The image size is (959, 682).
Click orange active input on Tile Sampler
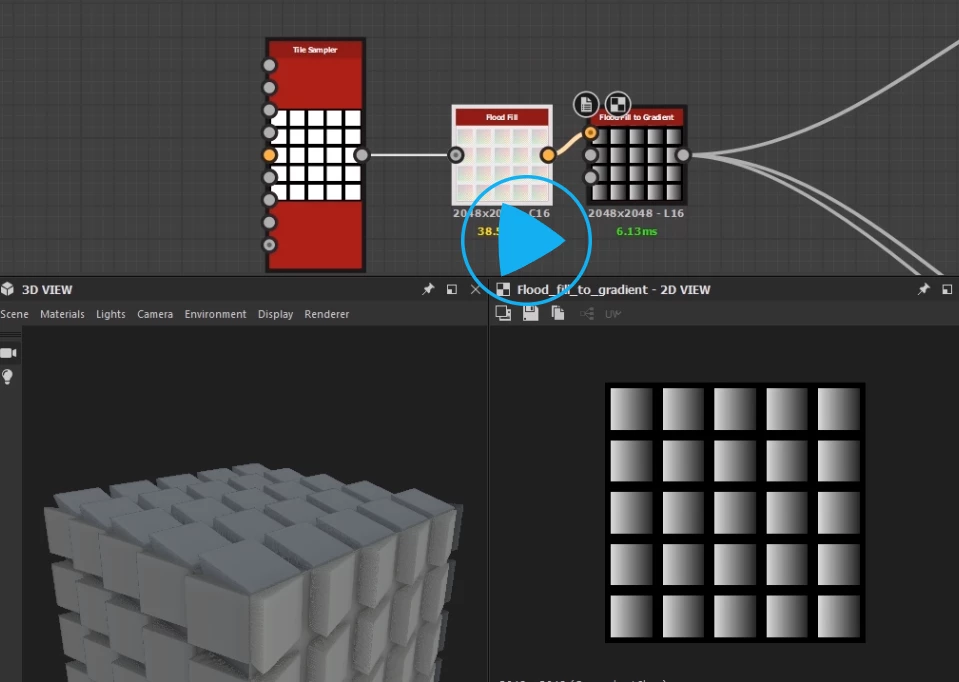[x=269, y=155]
